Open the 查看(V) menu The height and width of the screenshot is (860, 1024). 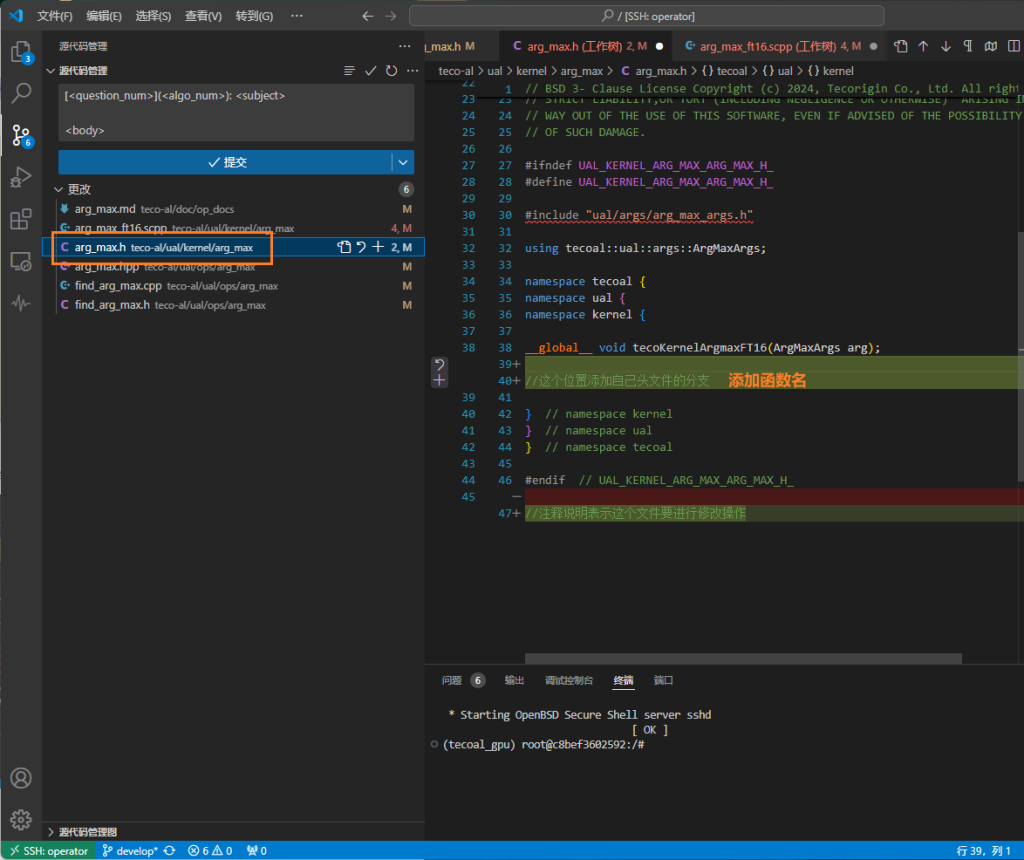tap(204, 16)
